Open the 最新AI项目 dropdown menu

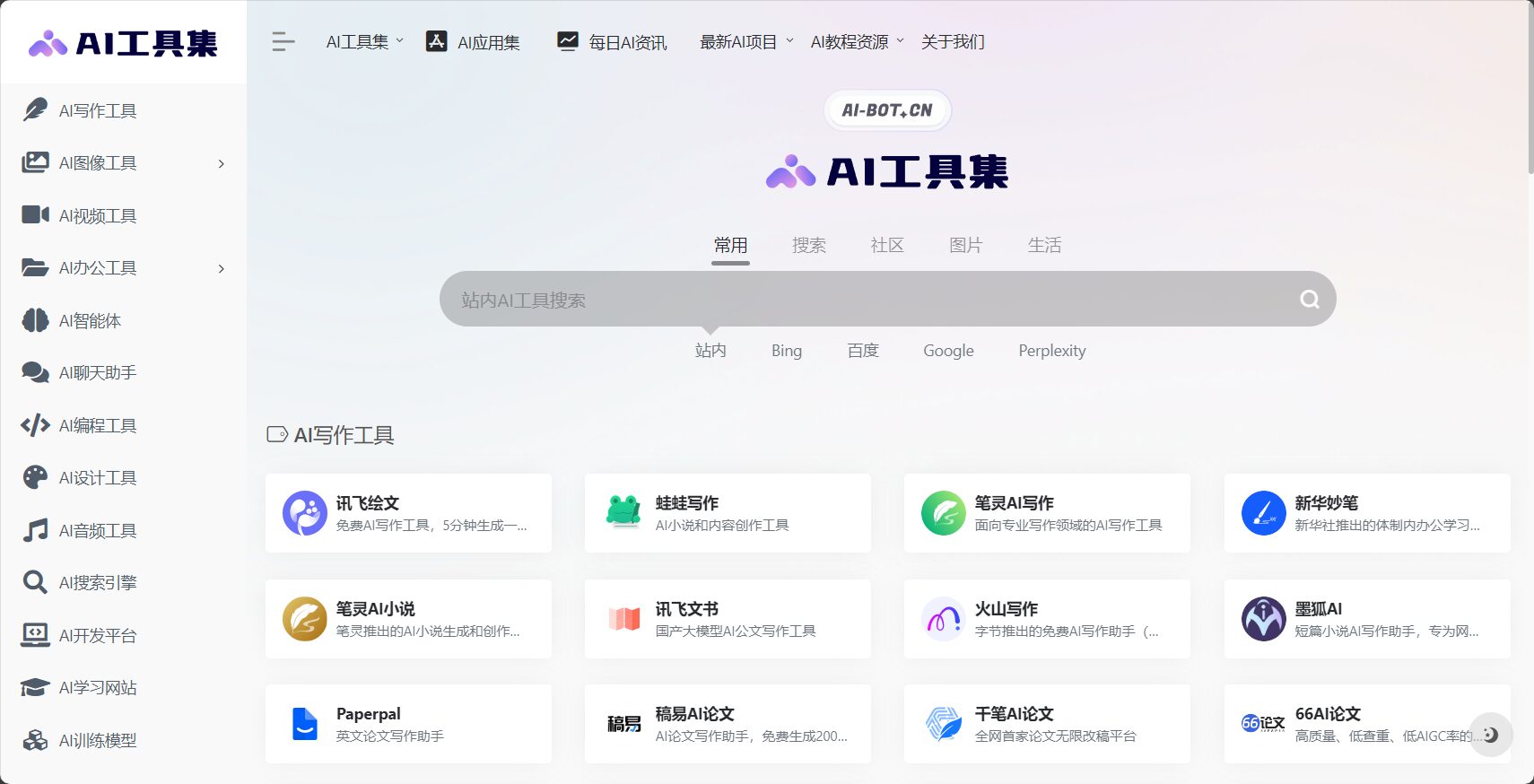(746, 41)
